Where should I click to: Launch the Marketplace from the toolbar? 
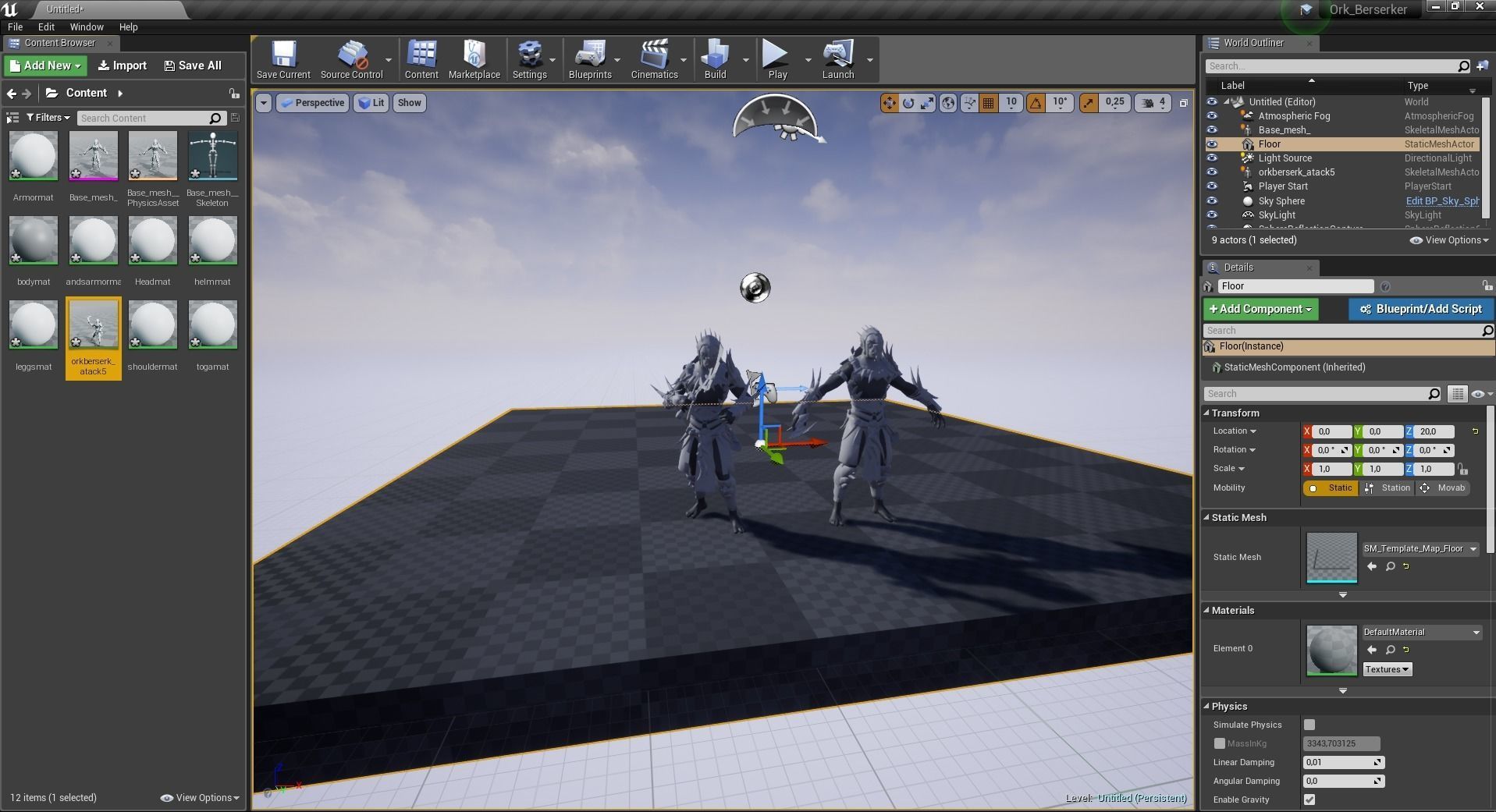coord(474,59)
